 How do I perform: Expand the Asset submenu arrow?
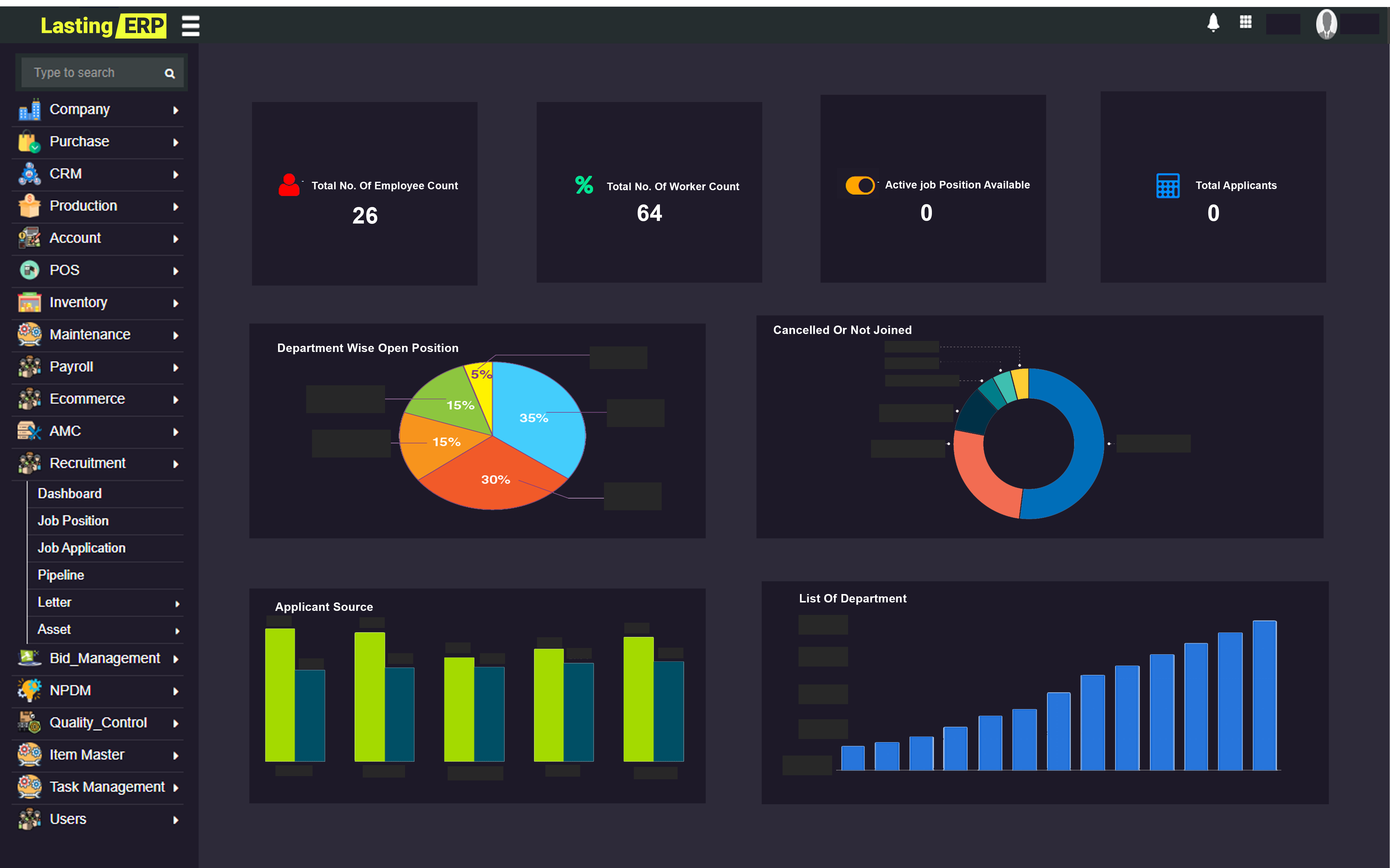tap(177, 631)
